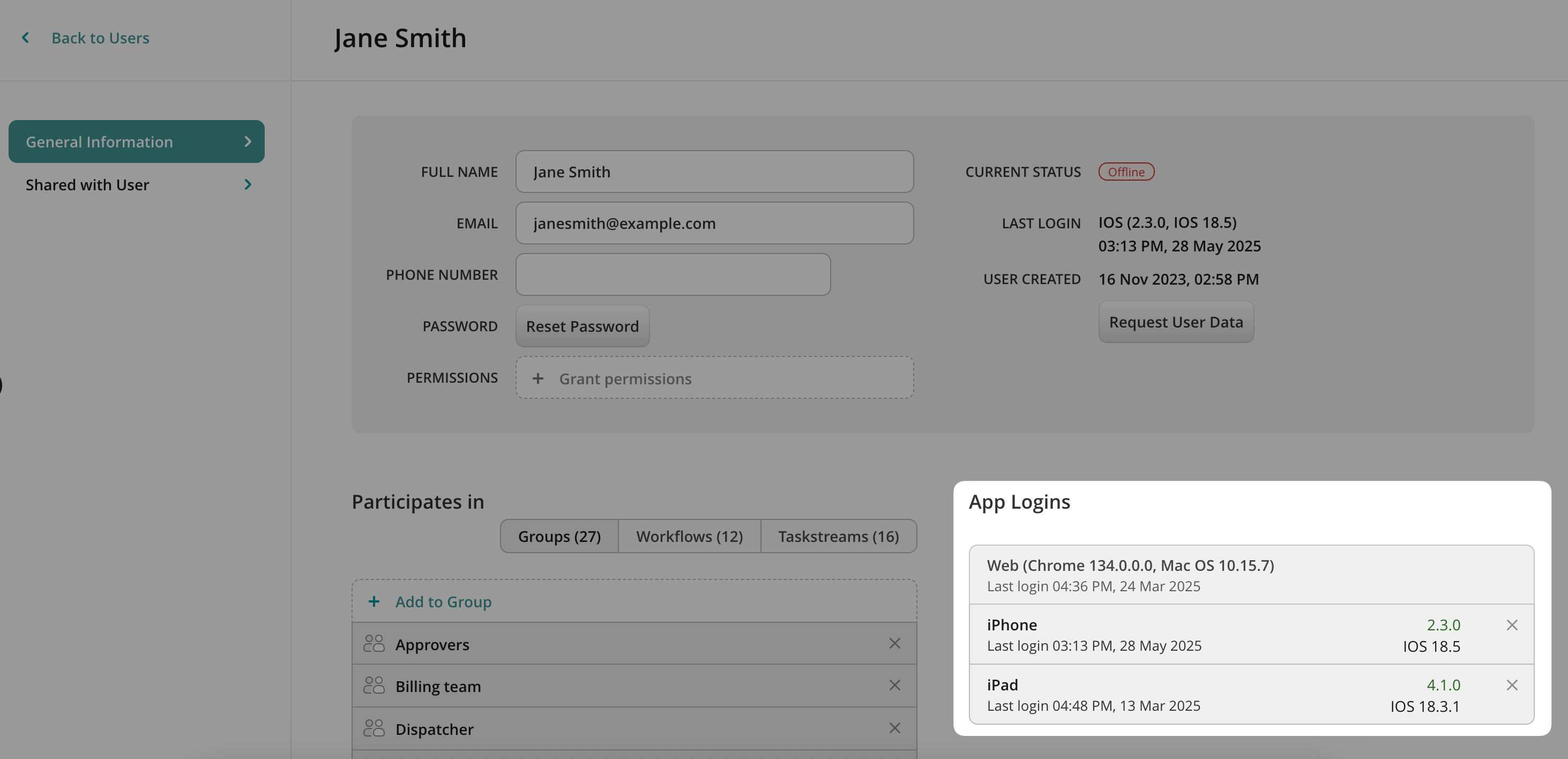The height and width of the screenshot is (759, 1568).
Task: Expand Shared with User chevron
Action: pyautogui.click(x=248, y=184)
